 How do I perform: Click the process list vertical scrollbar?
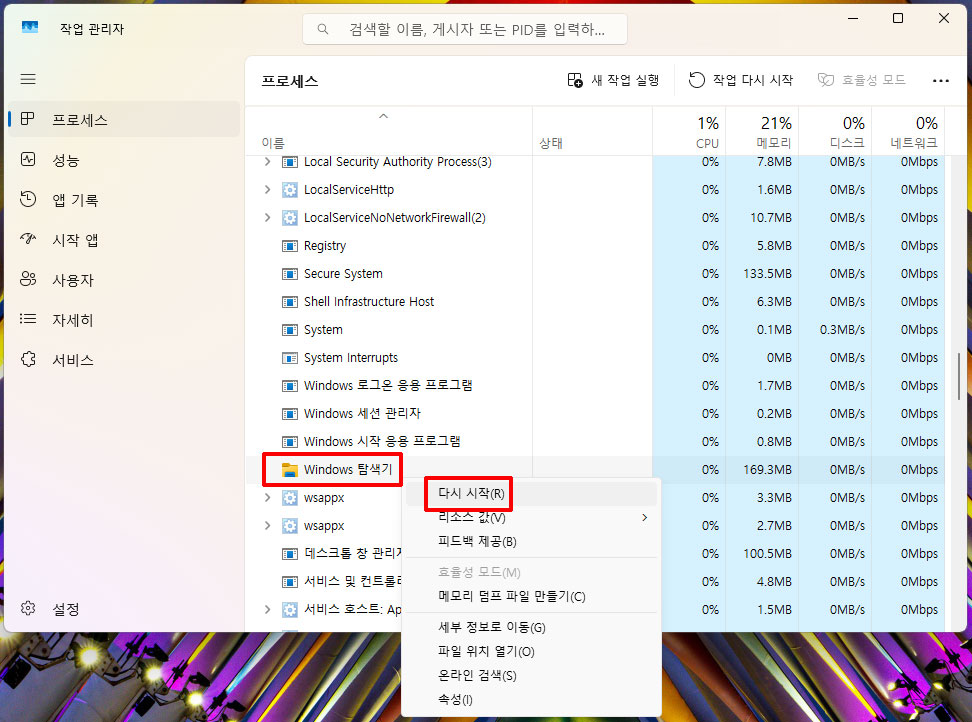(x=959, y=376)
